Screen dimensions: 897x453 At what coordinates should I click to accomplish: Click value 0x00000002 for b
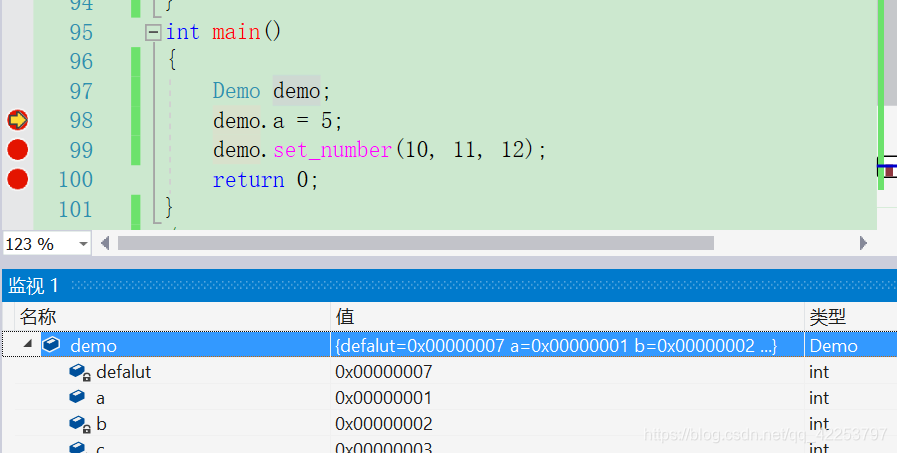point(384,424)
